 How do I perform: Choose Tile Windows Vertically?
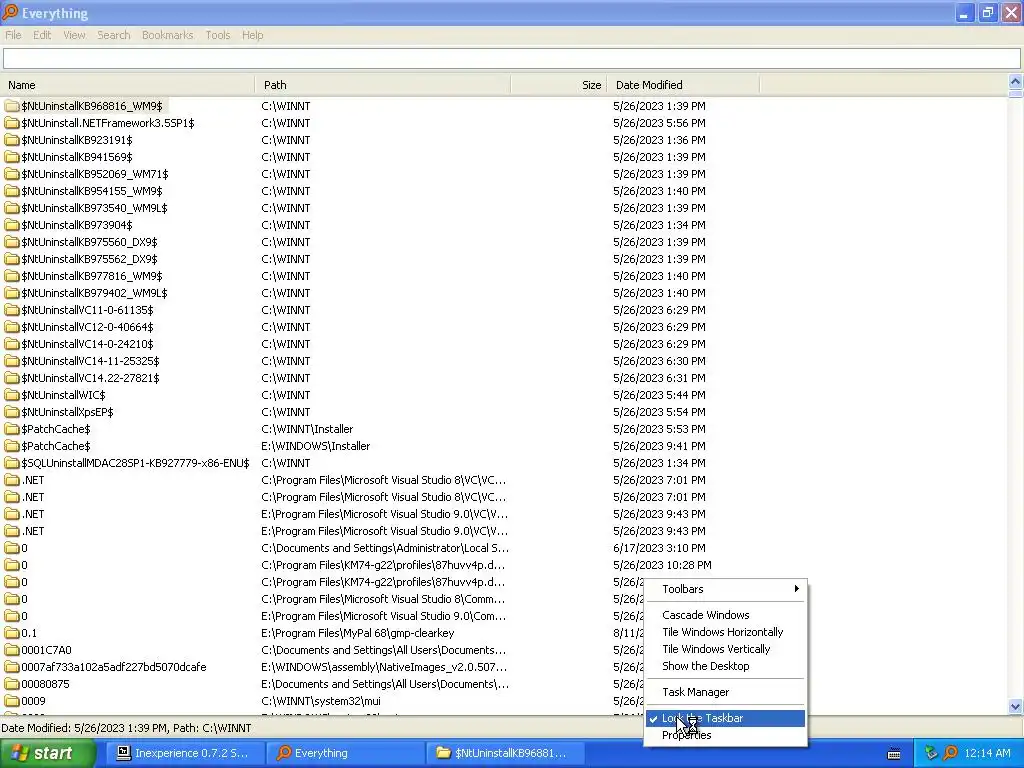click(x=725, y=648)
